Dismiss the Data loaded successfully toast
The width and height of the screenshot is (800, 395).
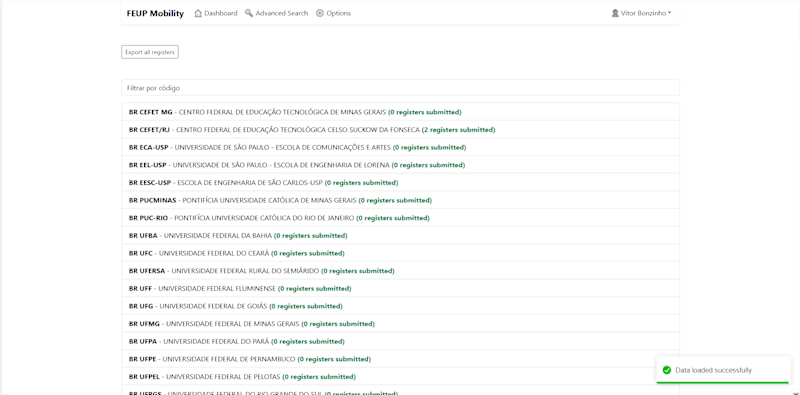point(723,370)
